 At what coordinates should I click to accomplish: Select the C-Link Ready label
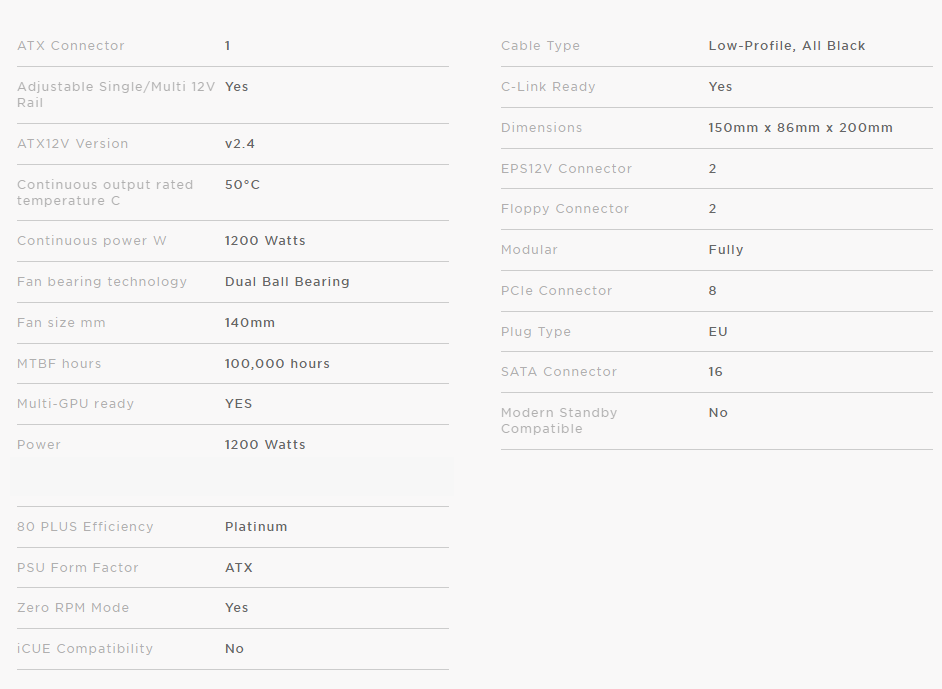pyautogui.click(x=548, y=87)
